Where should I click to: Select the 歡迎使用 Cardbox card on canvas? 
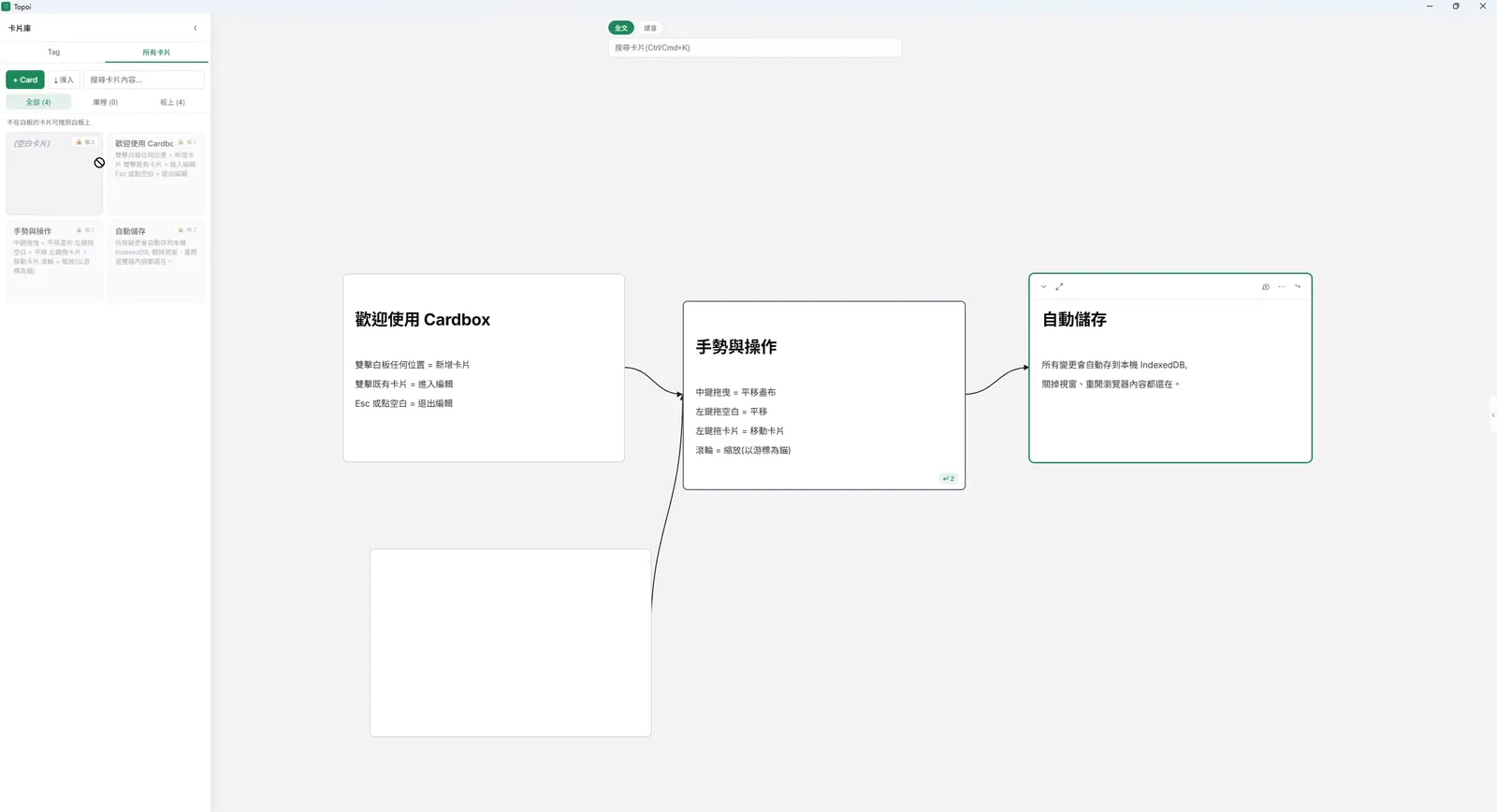pos(484,368)
